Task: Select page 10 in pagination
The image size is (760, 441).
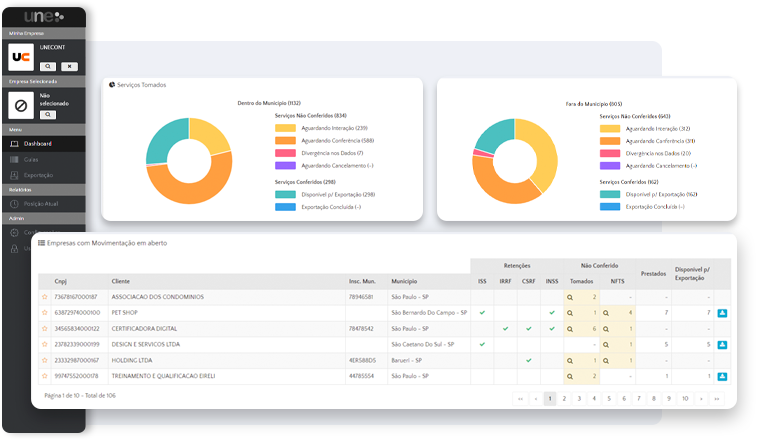Action: tap(685, 398)
